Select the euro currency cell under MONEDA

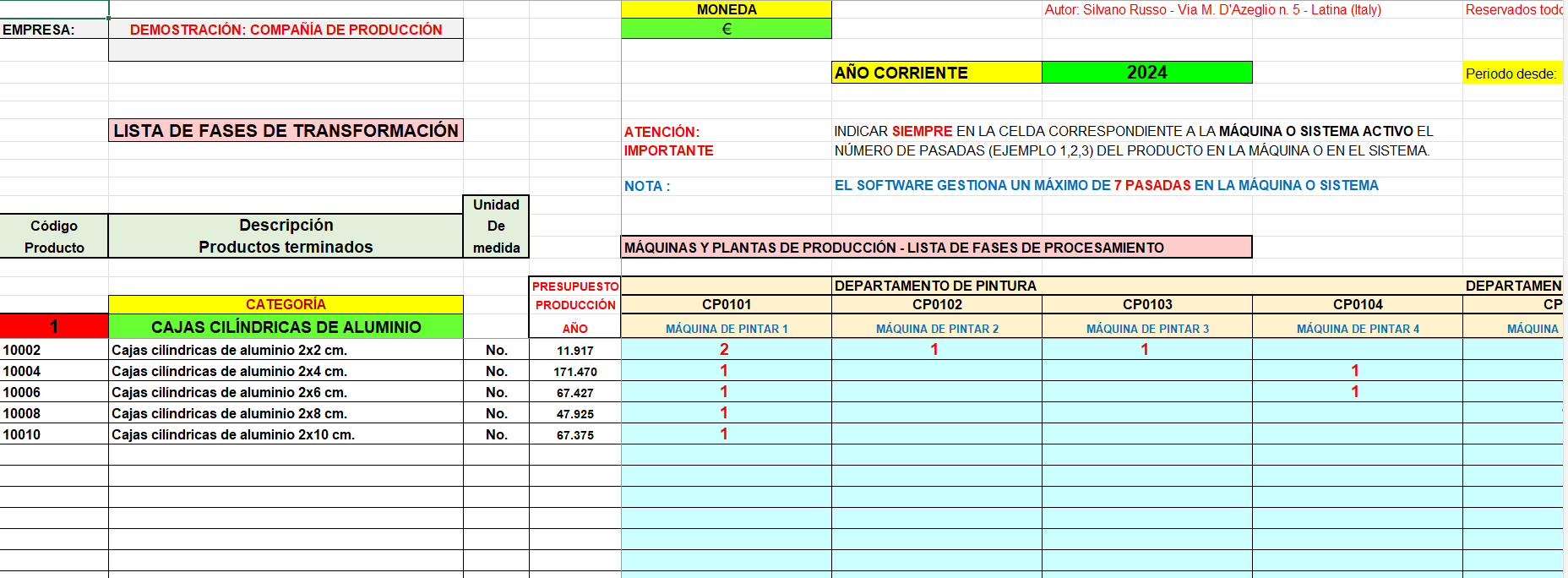point(727,29)
